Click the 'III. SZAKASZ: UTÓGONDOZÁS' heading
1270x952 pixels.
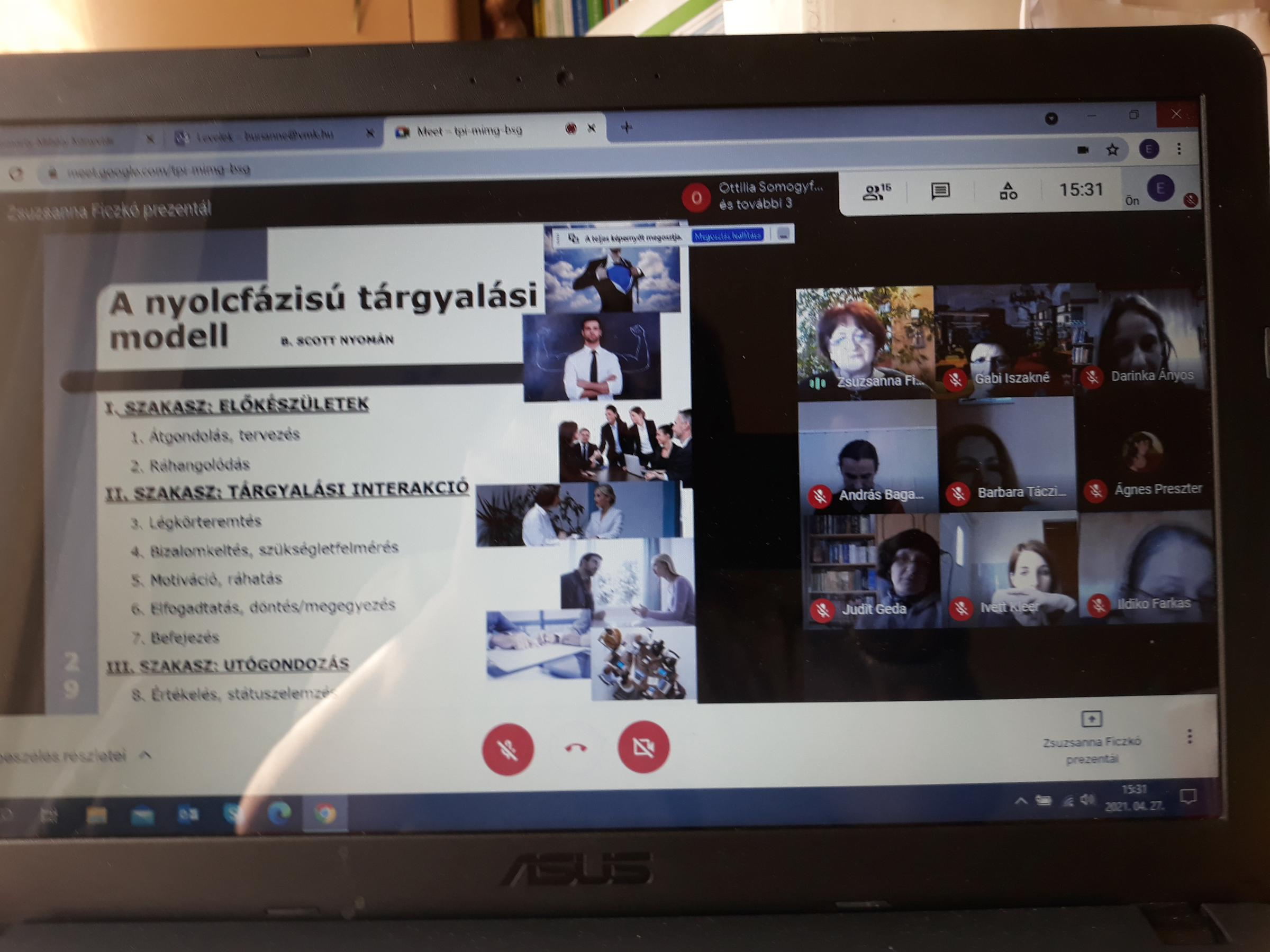[x=228, y=665]
